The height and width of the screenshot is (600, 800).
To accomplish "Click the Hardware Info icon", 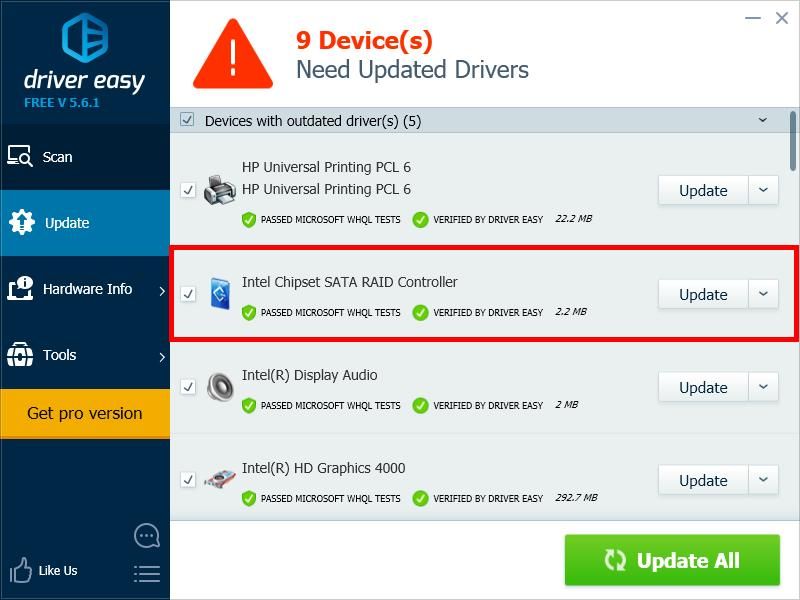I will 20,288.
